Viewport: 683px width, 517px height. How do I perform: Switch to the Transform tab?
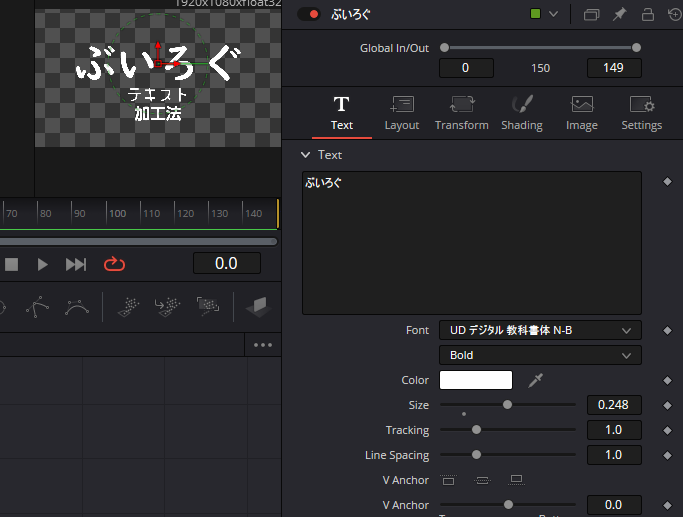click(x=462, y=114)
